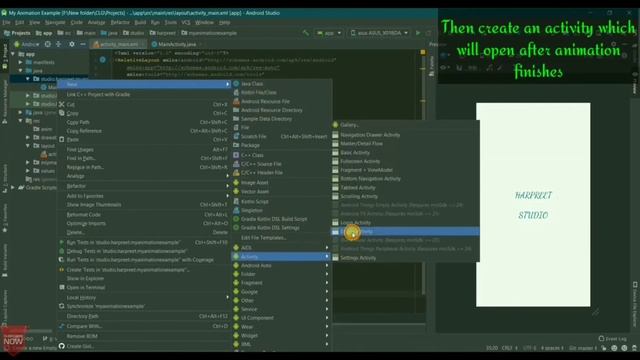Select Reformat Code in the context menu
The height and width of the screenshot is (360, 640).
(143, 214)
